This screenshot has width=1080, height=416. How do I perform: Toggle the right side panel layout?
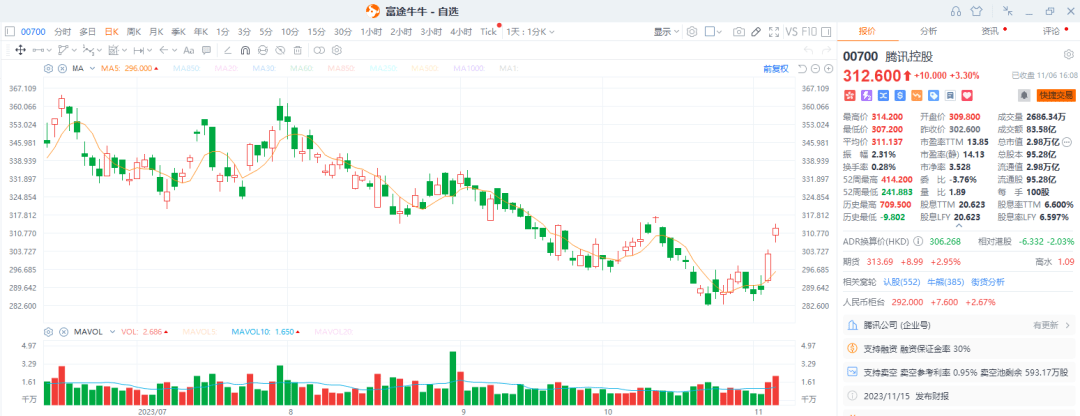pyautogui.click(x=828, y=32)
